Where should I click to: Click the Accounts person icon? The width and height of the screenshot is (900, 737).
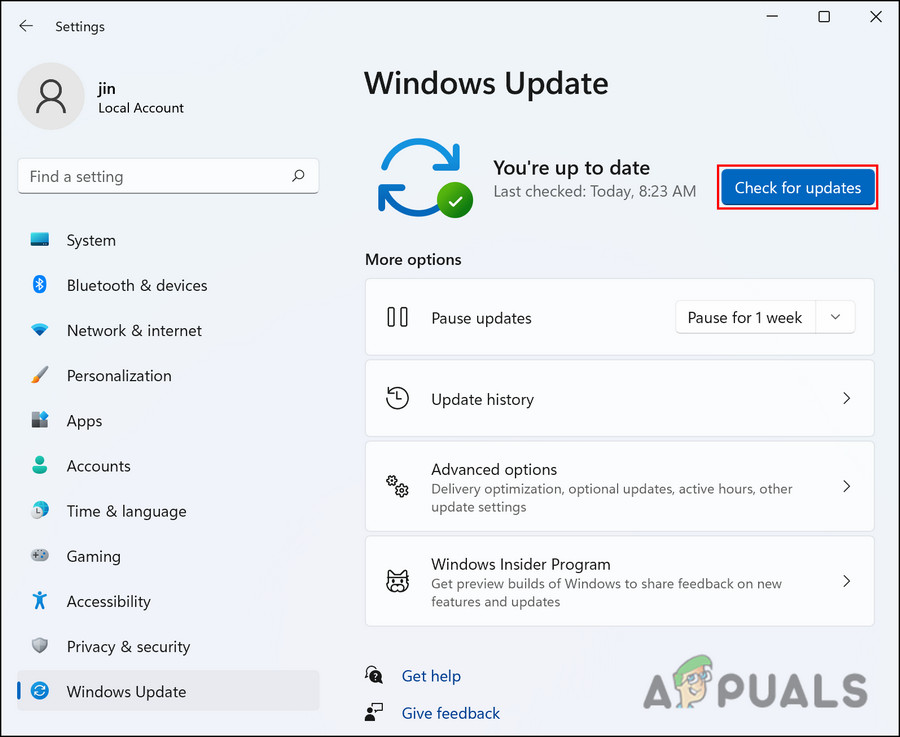40,465
